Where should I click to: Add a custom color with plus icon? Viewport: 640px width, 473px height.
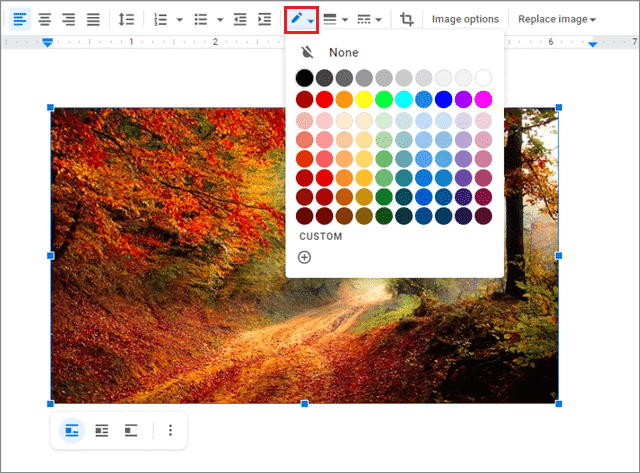click(x=305, y=257)
